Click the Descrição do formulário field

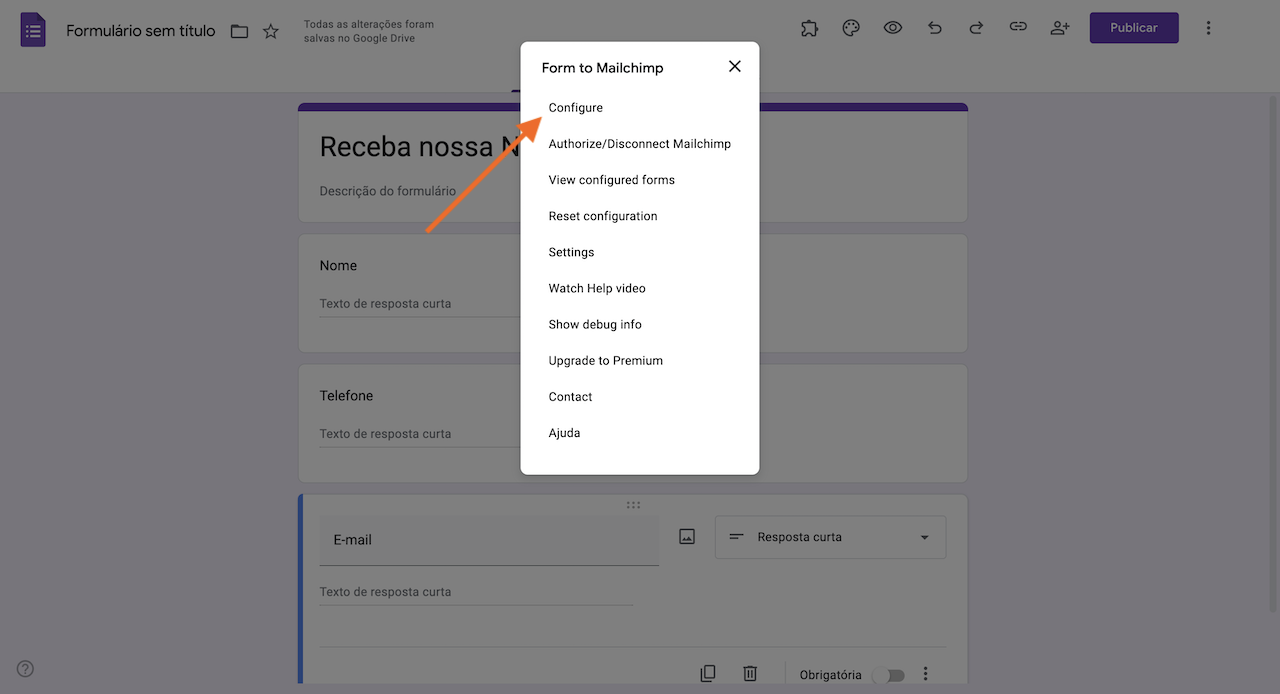(388, 191)
